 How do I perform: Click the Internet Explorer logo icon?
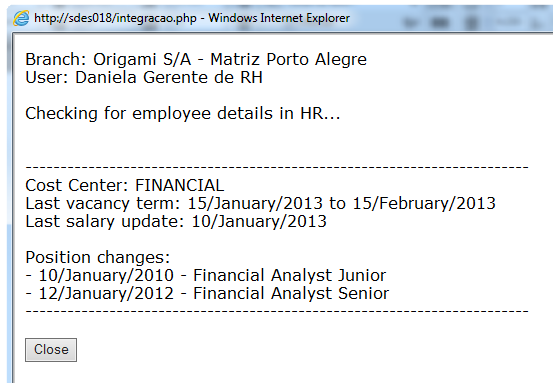tap(21, 18)
